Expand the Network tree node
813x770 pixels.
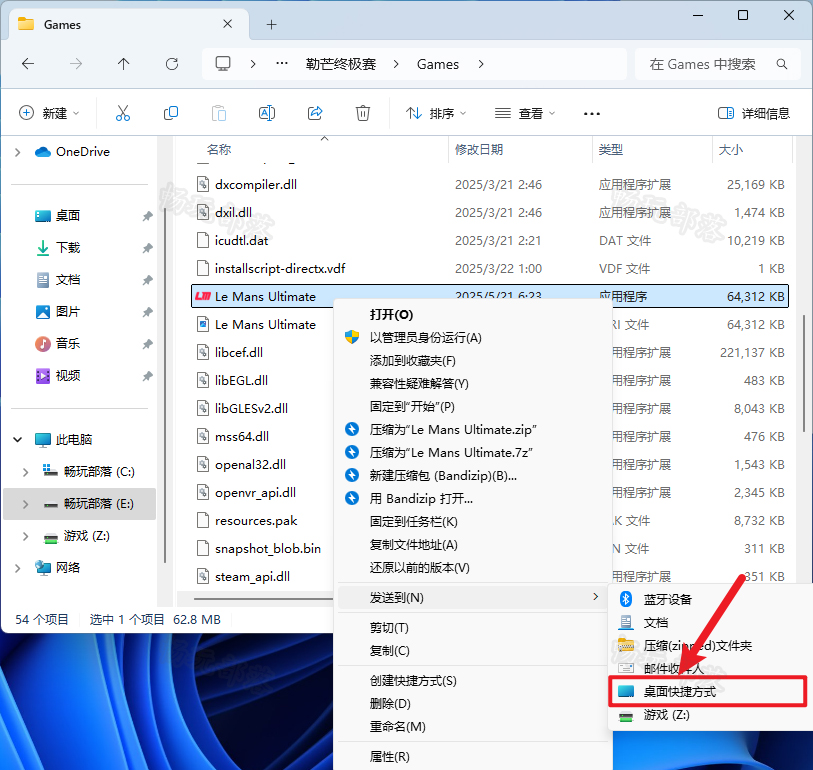[18, 568]
